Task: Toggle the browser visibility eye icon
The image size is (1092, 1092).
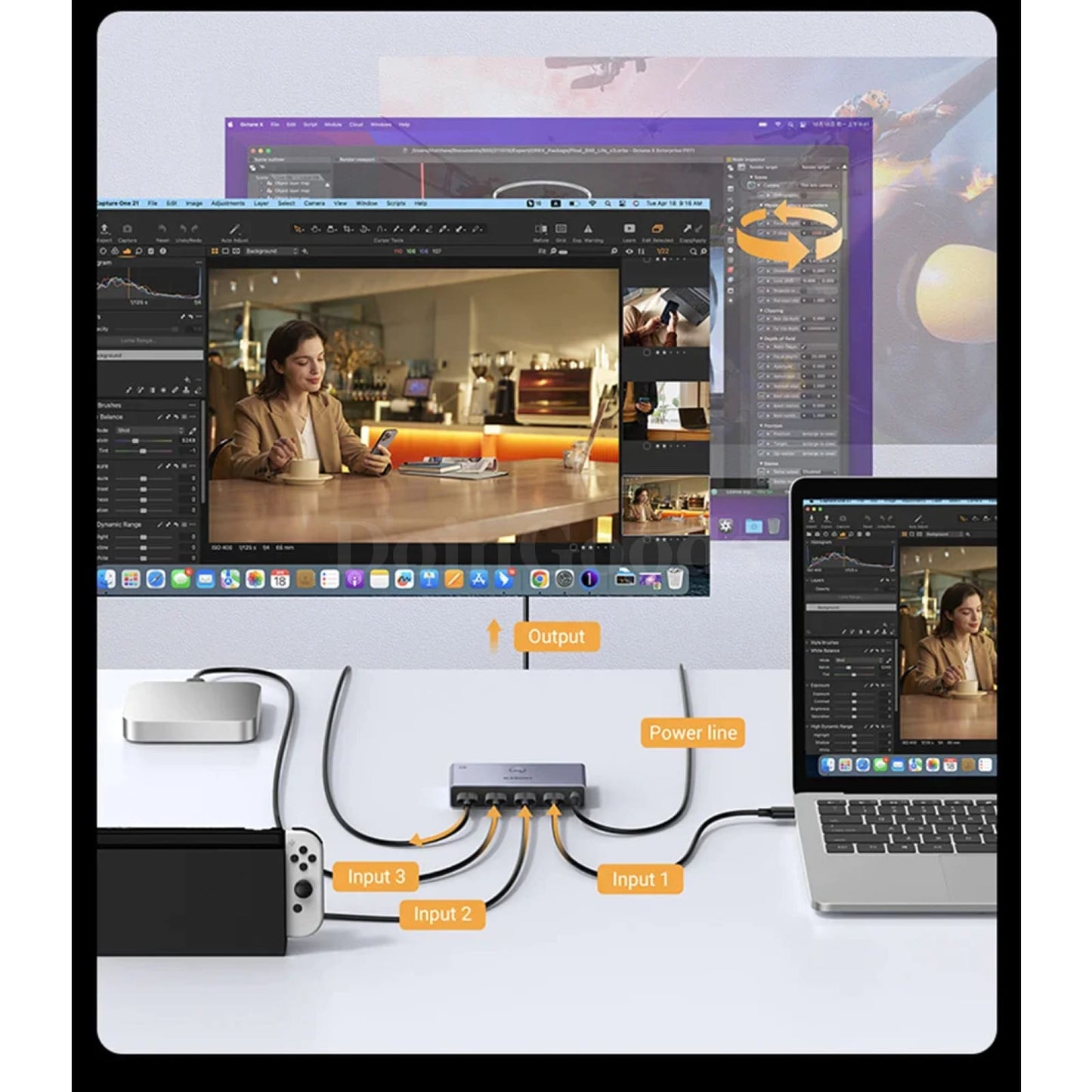Action: (x=629, y=252)
